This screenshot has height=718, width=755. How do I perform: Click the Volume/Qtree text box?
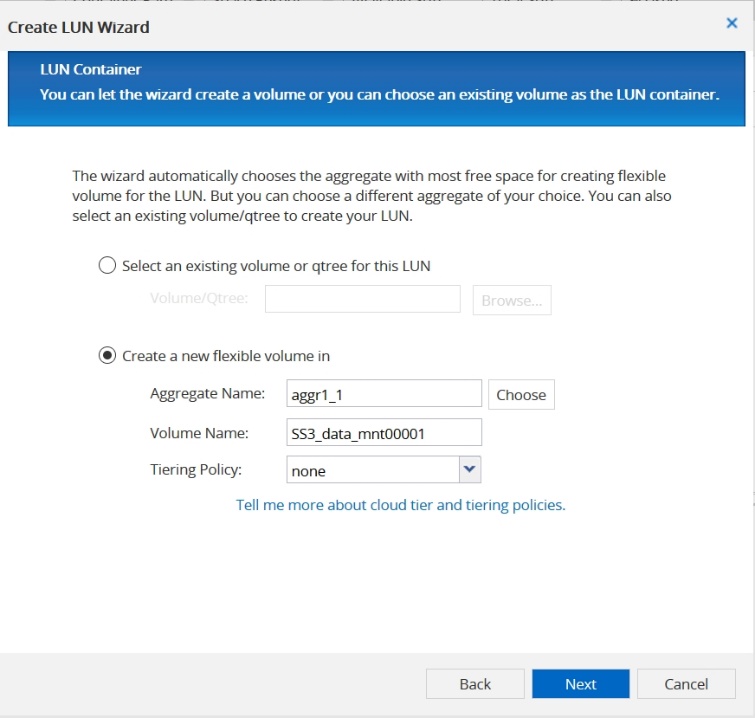tap(362, 299)
